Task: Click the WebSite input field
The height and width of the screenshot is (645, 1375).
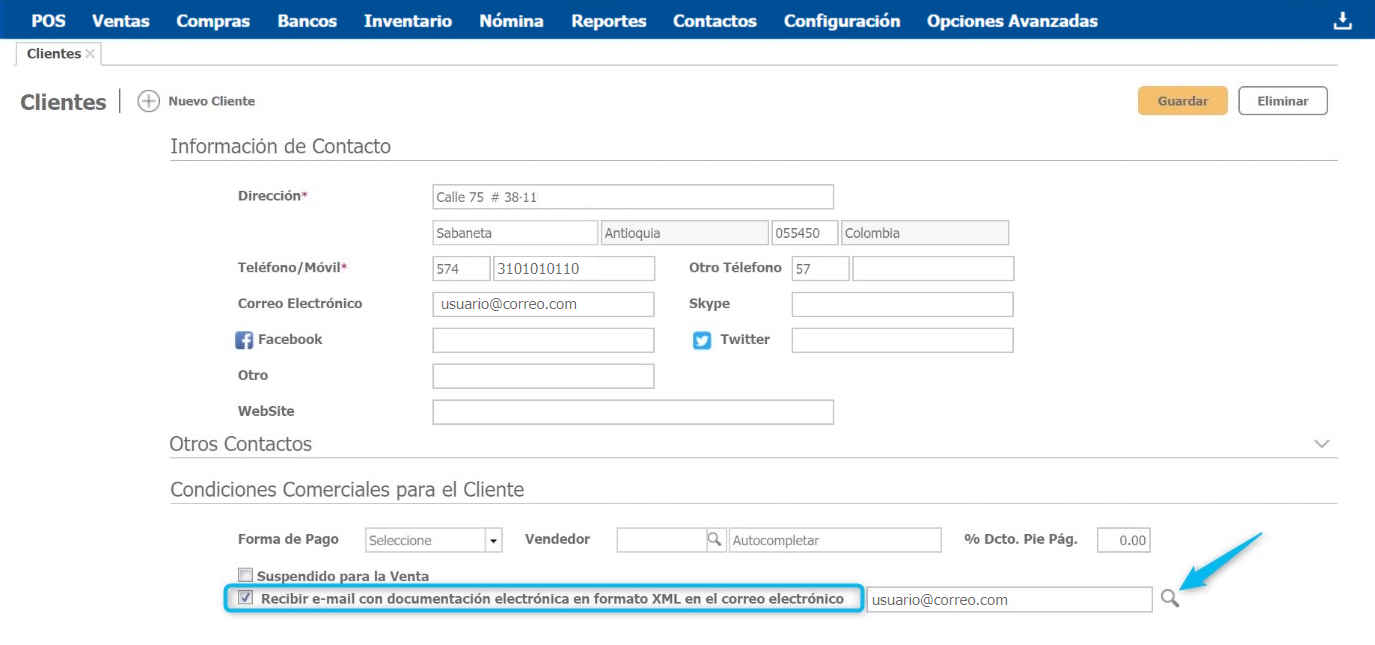Action: click(x=632, y=412)
